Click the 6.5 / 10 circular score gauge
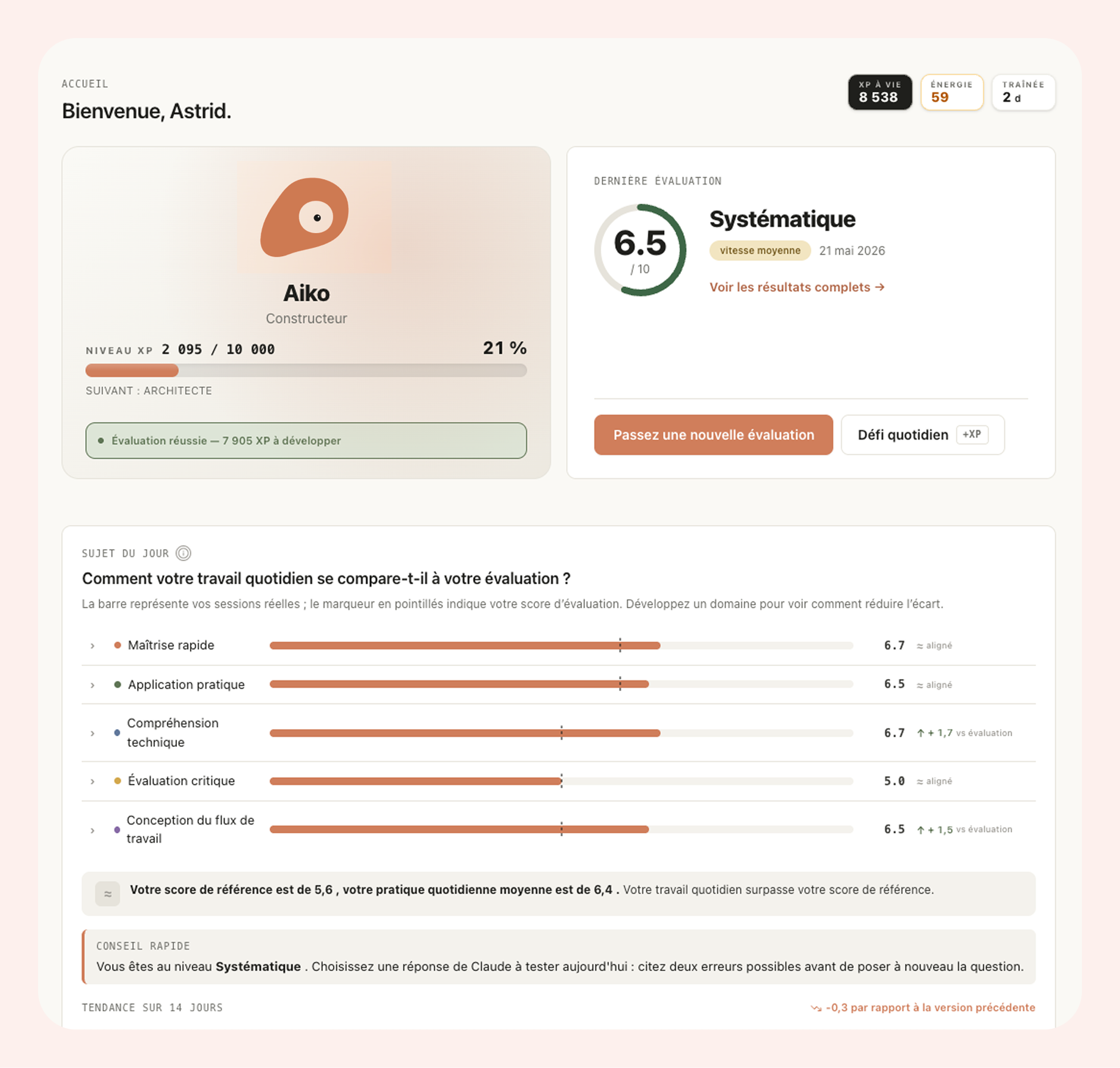 tap(640, 250)
